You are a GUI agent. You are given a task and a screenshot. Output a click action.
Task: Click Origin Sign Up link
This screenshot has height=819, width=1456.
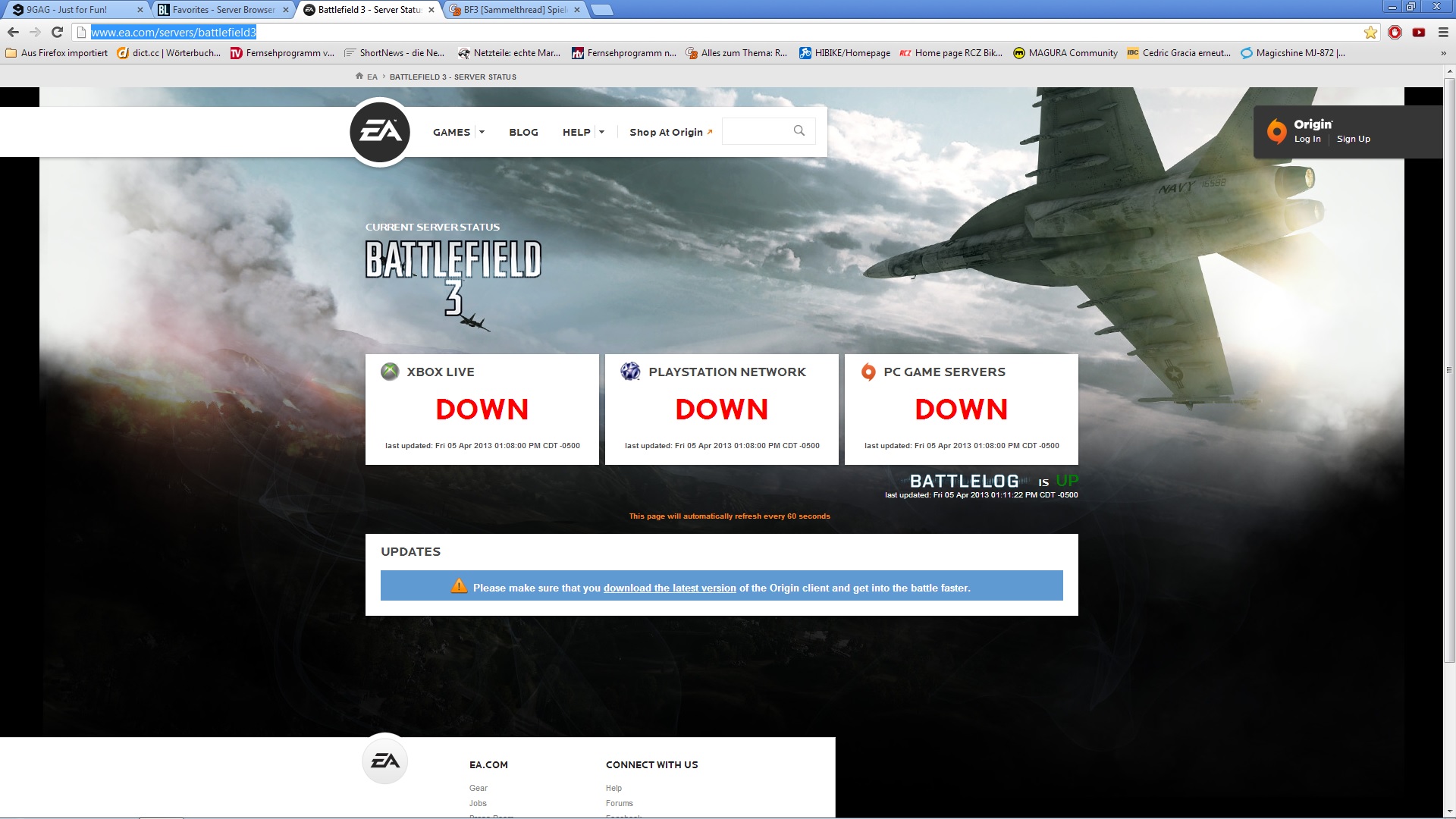point(1353,139)
